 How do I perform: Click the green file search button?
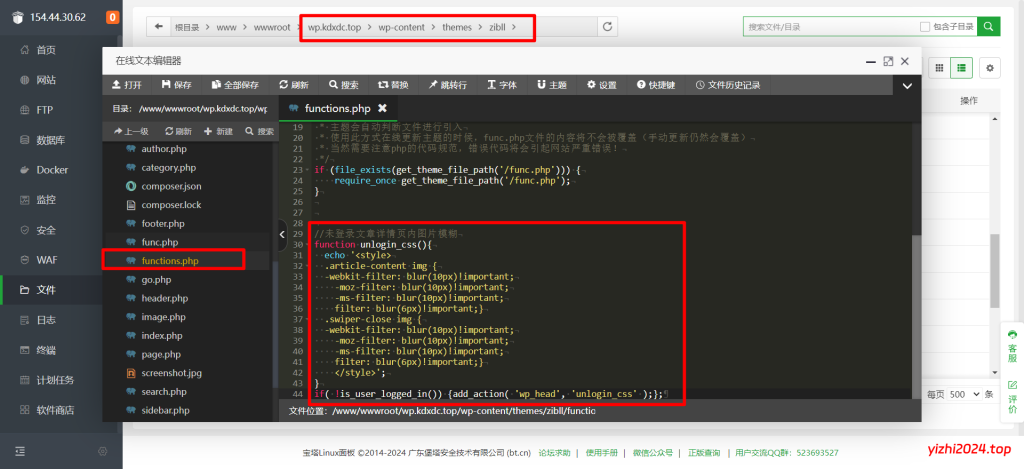989,27
